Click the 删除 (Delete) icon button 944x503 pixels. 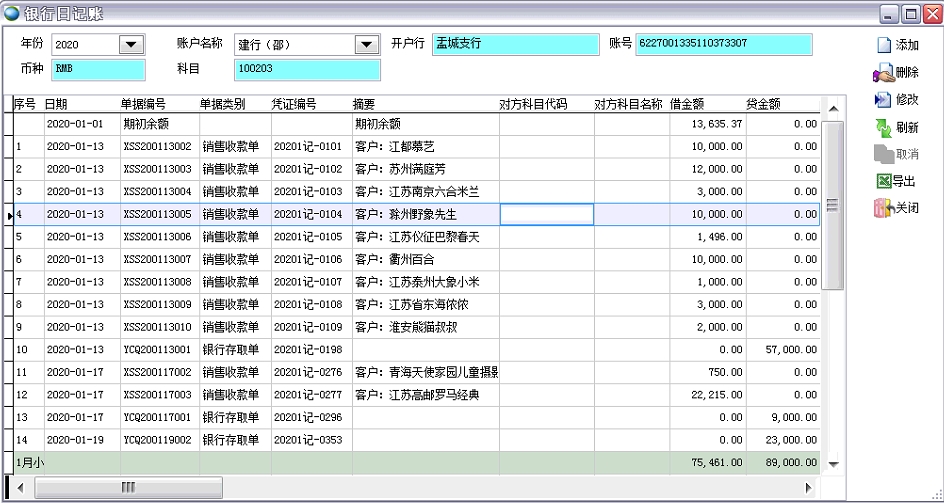coord(883,72)
